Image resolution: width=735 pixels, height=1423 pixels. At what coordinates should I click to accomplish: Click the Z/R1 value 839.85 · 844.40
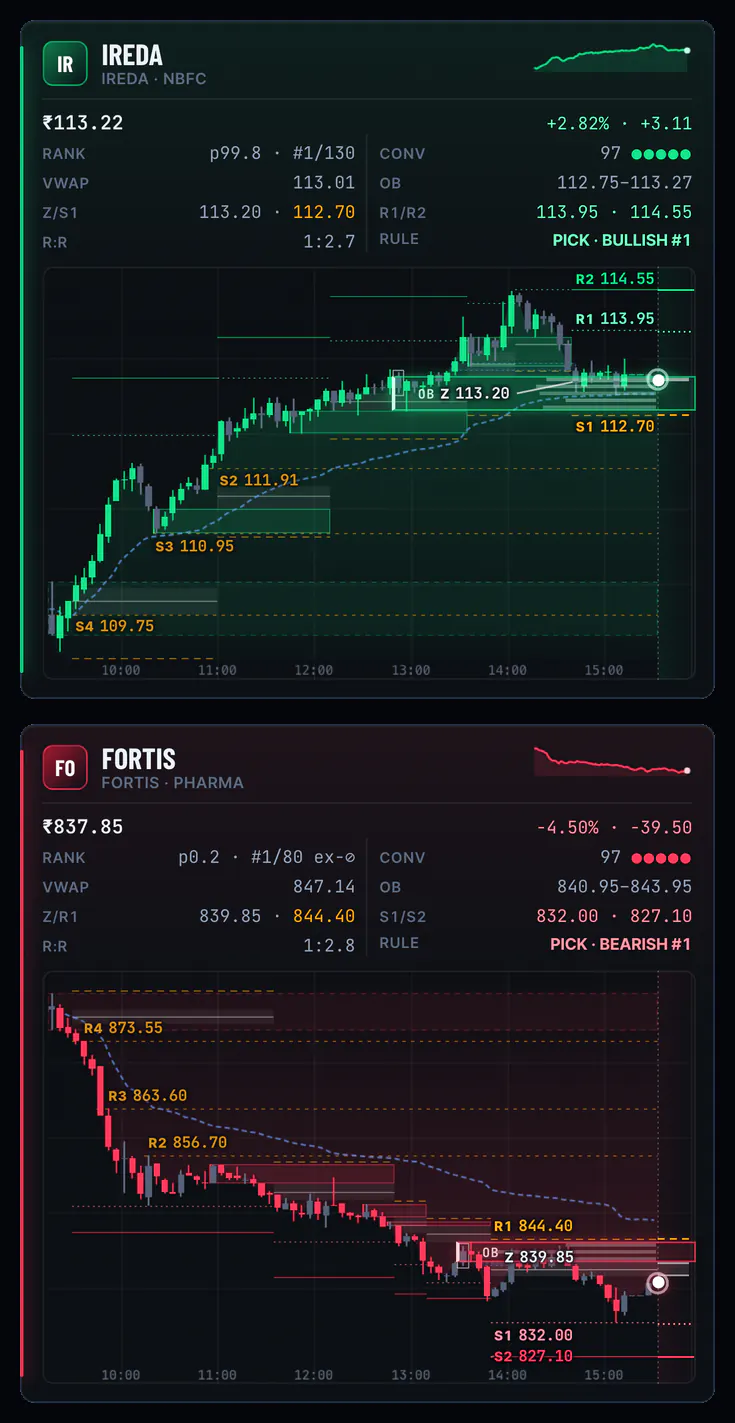pos(277,916)
